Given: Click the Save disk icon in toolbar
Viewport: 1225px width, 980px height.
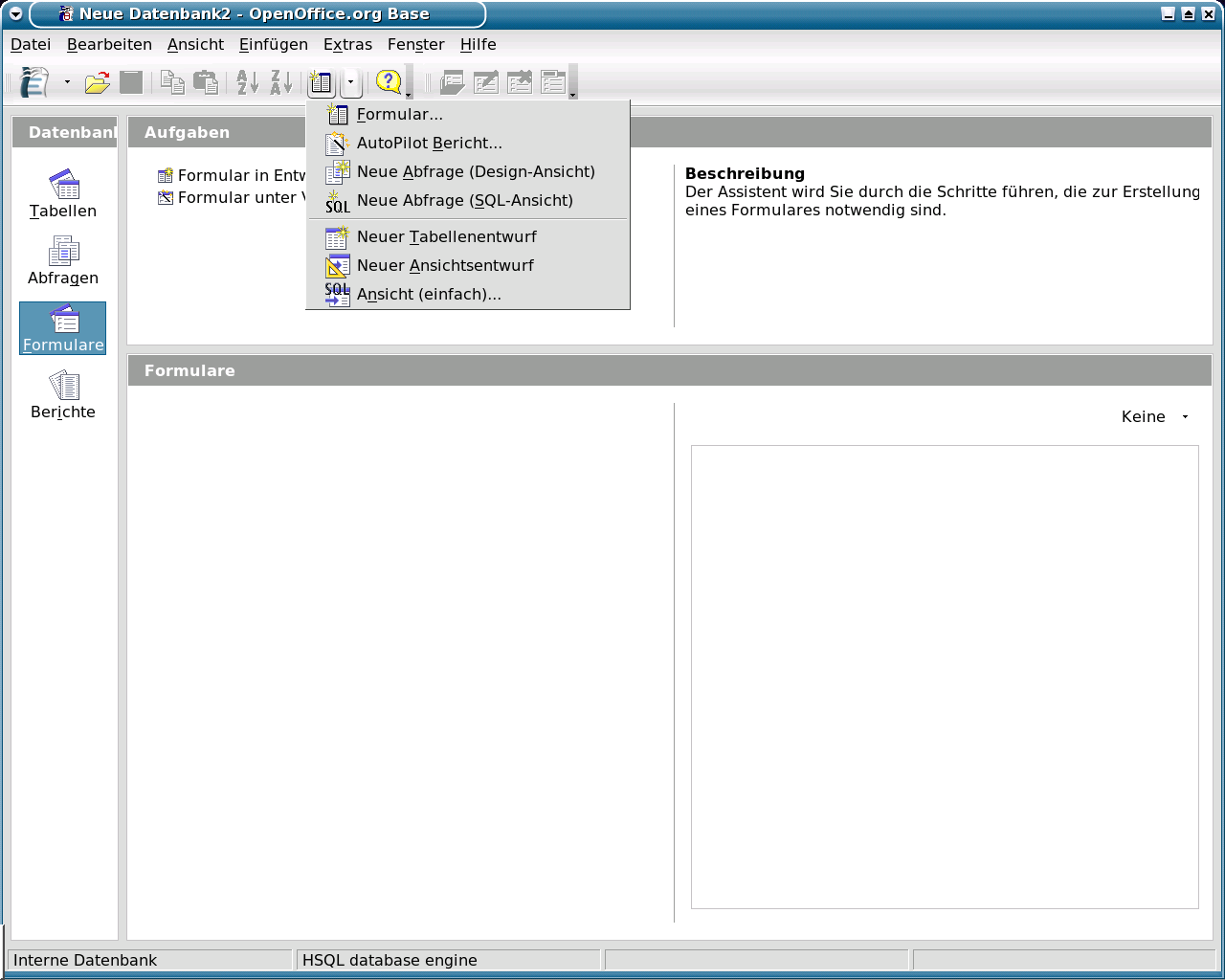Looking at the screenshot, I should click(x=131, y=82).
